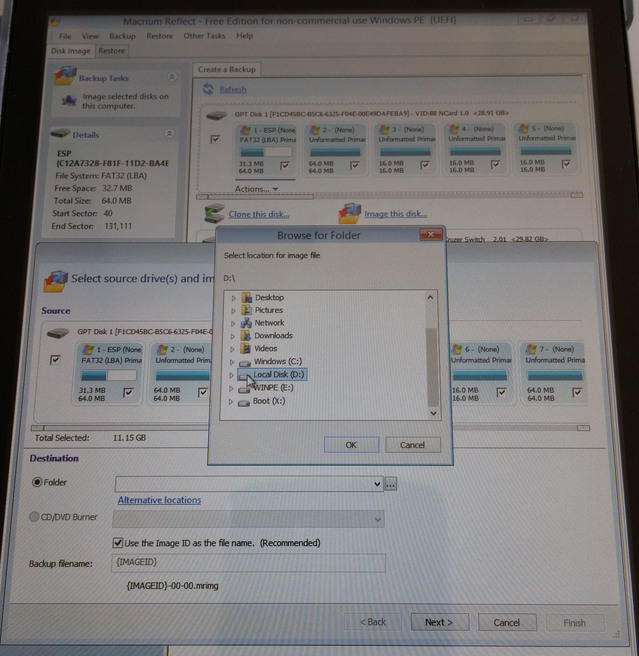The width and height of the screenshot is (639, 656).
Task: Click the Downloads folder icon in Browse dialog
Action: tap(246, 336)
